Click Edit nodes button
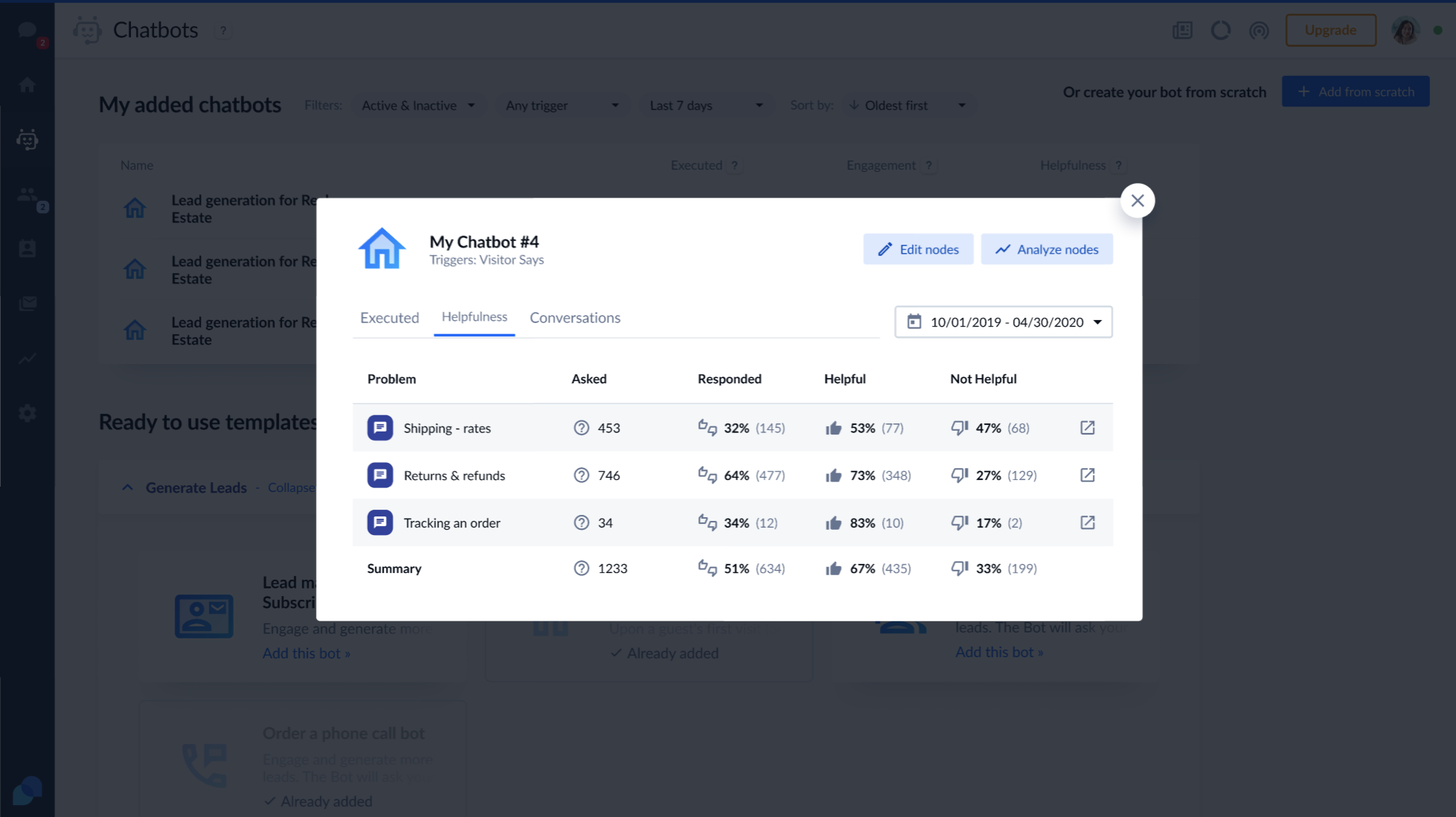The width and height of the screenshot is (1456, 817). point(918,249)
